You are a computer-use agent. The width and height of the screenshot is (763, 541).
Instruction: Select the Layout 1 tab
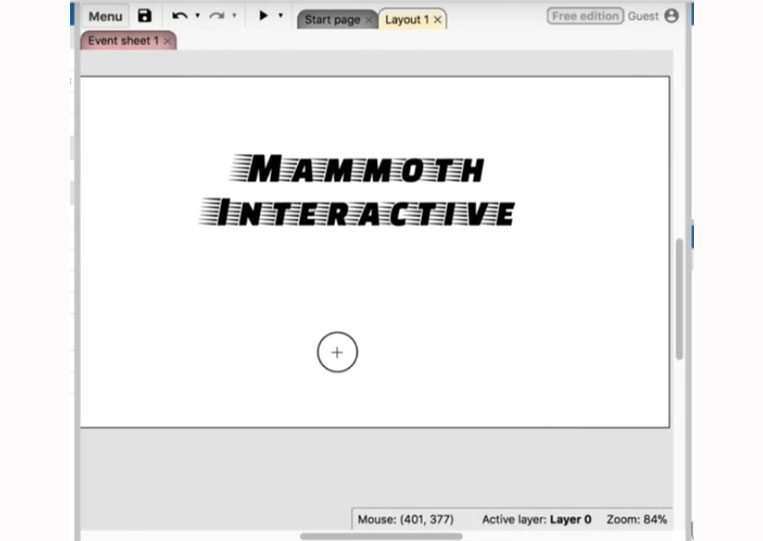[407, 20]
